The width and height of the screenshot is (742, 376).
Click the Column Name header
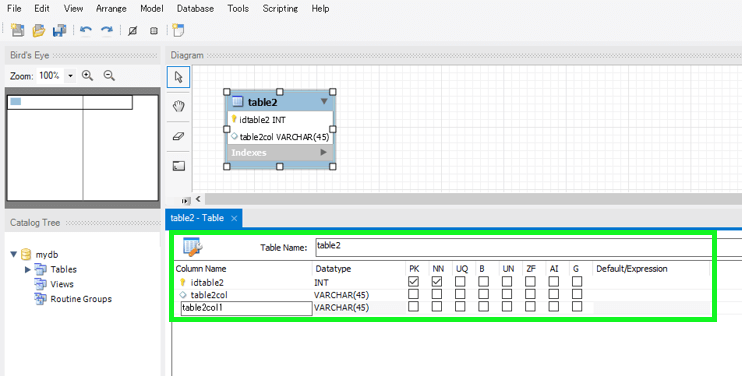coord(201,269)
